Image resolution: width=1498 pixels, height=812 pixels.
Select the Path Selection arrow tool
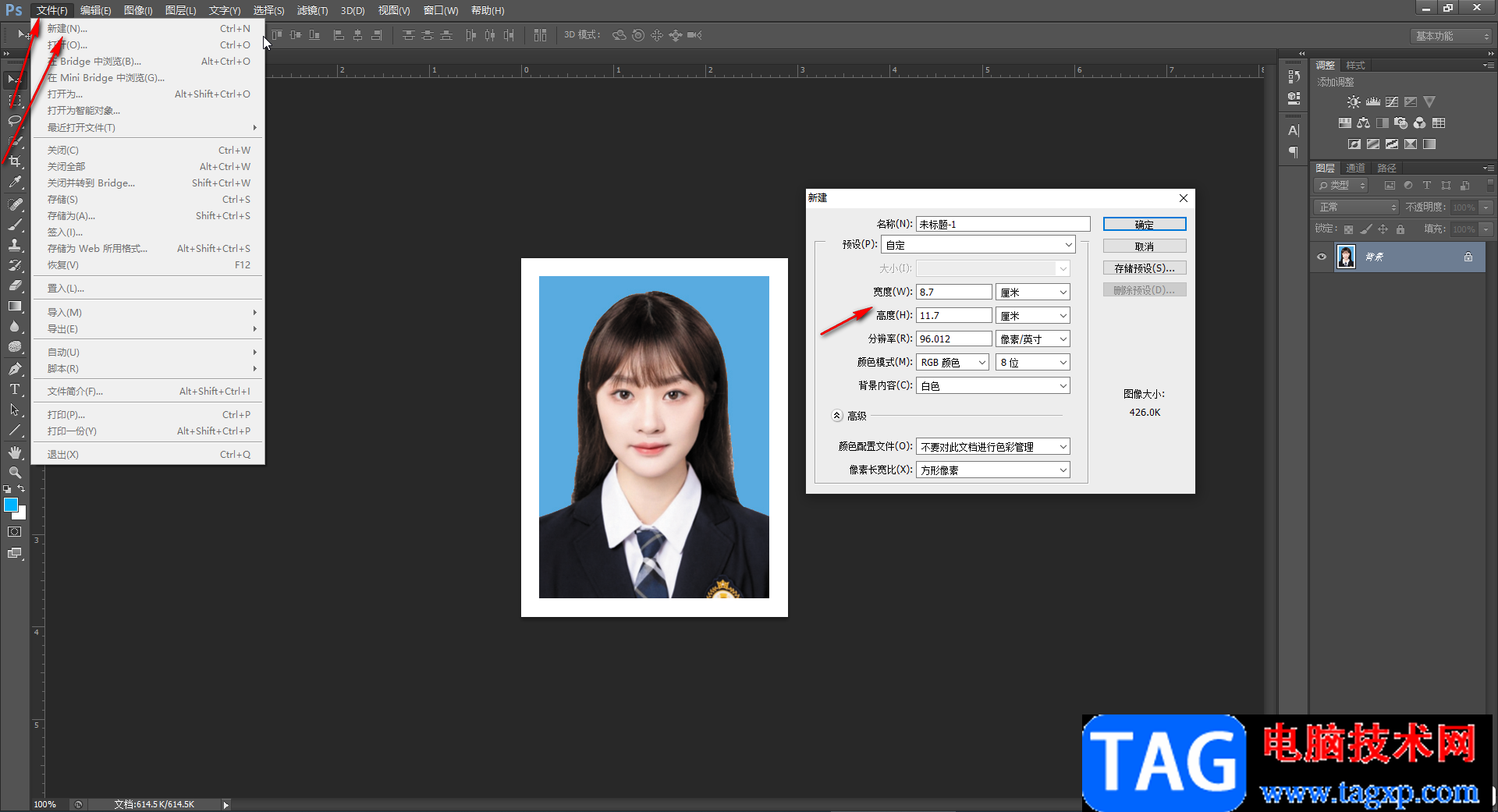click(x=15, y=410)
